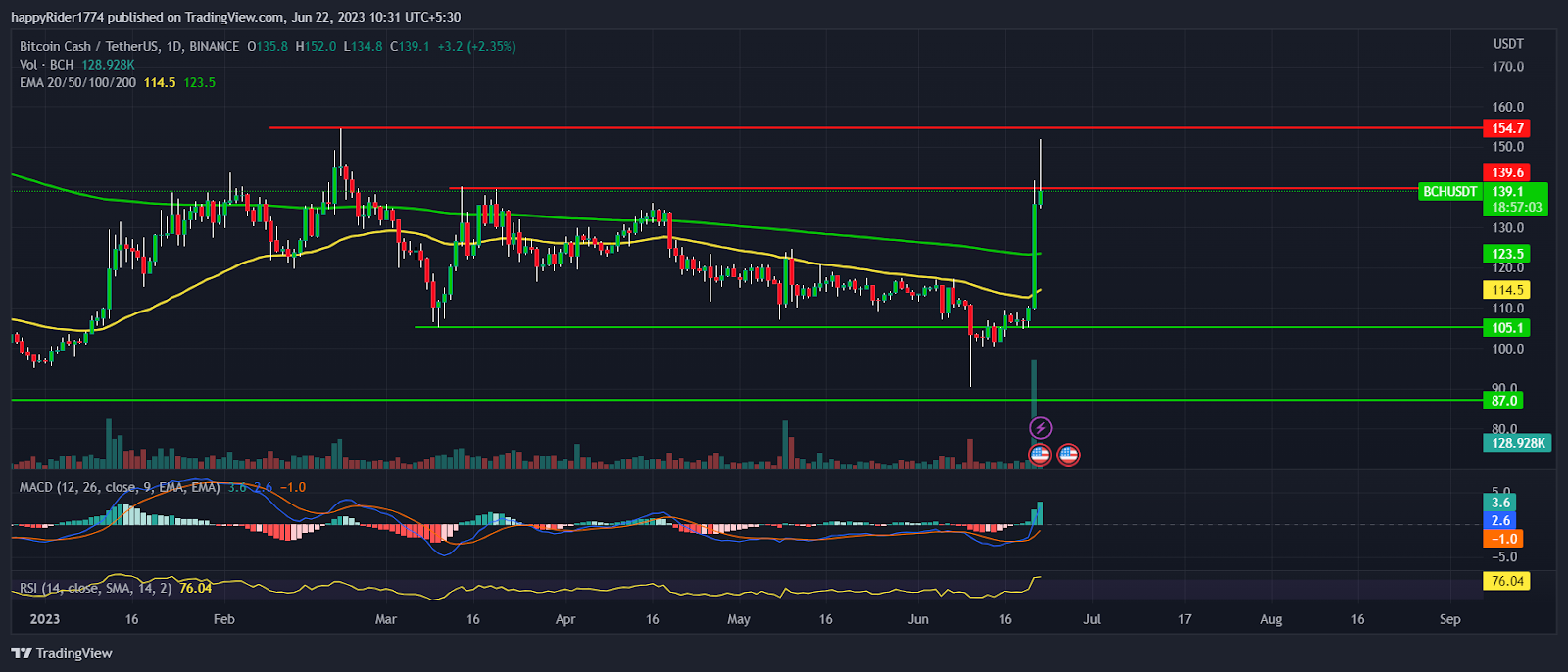Click the May label on the time axis
The image size is (1568, 672).
click(x=739, y=619)
